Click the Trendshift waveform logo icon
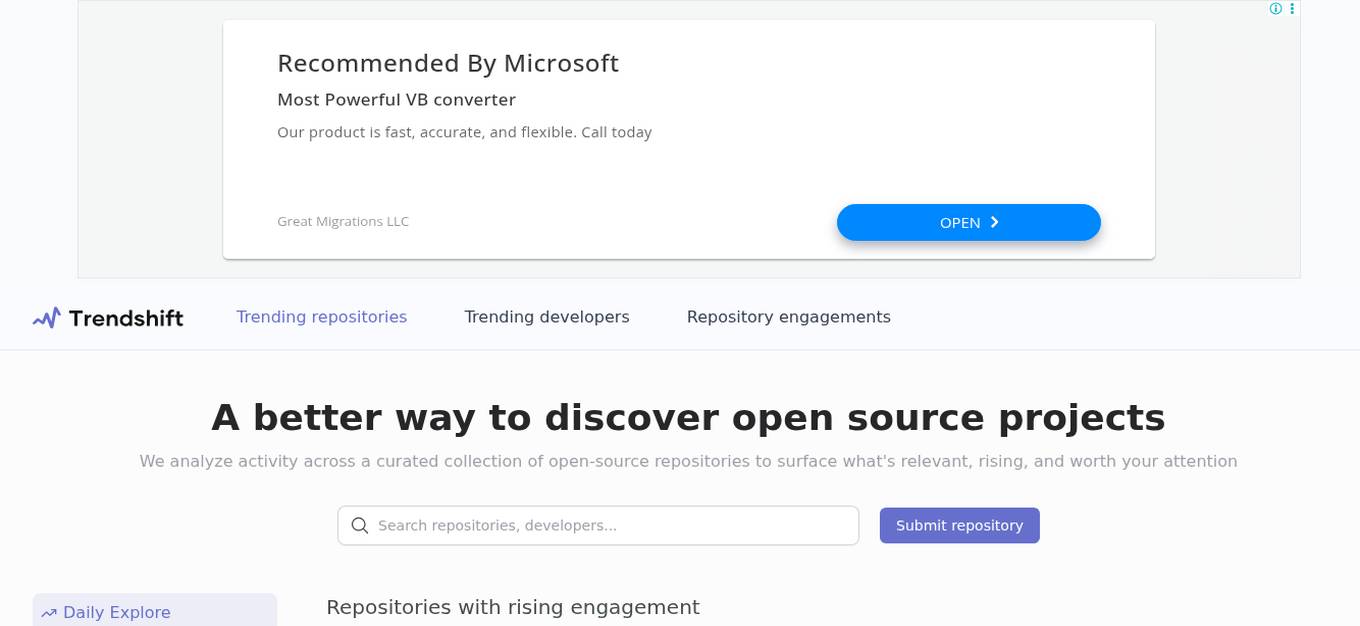This screenshot has width=1360, height=626. tap(46, 317)
